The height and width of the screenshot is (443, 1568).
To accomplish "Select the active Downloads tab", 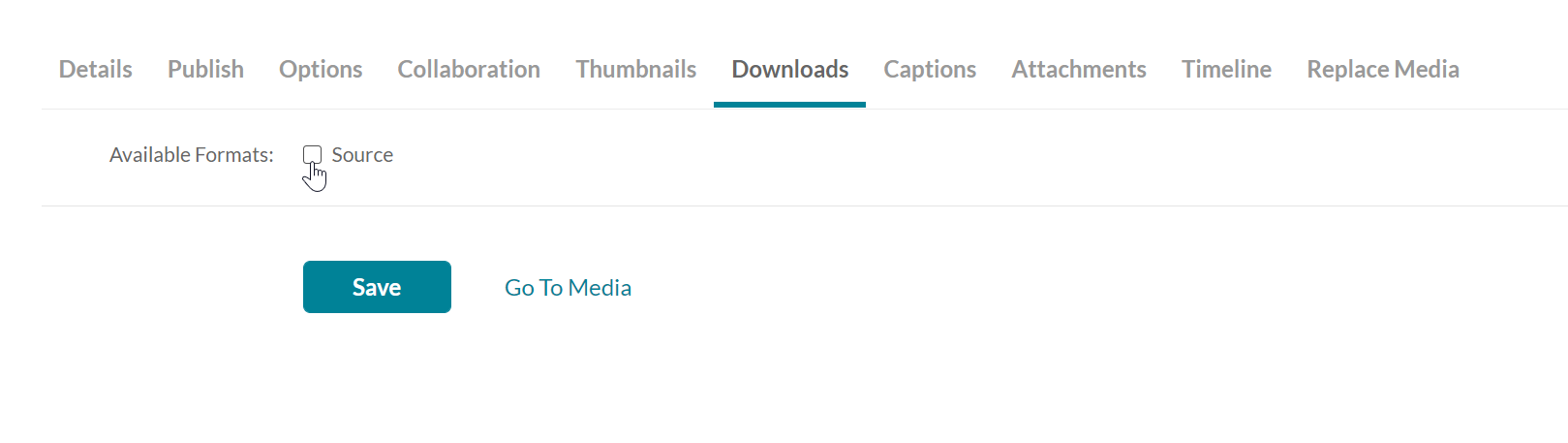I will (x=790, y=69).
